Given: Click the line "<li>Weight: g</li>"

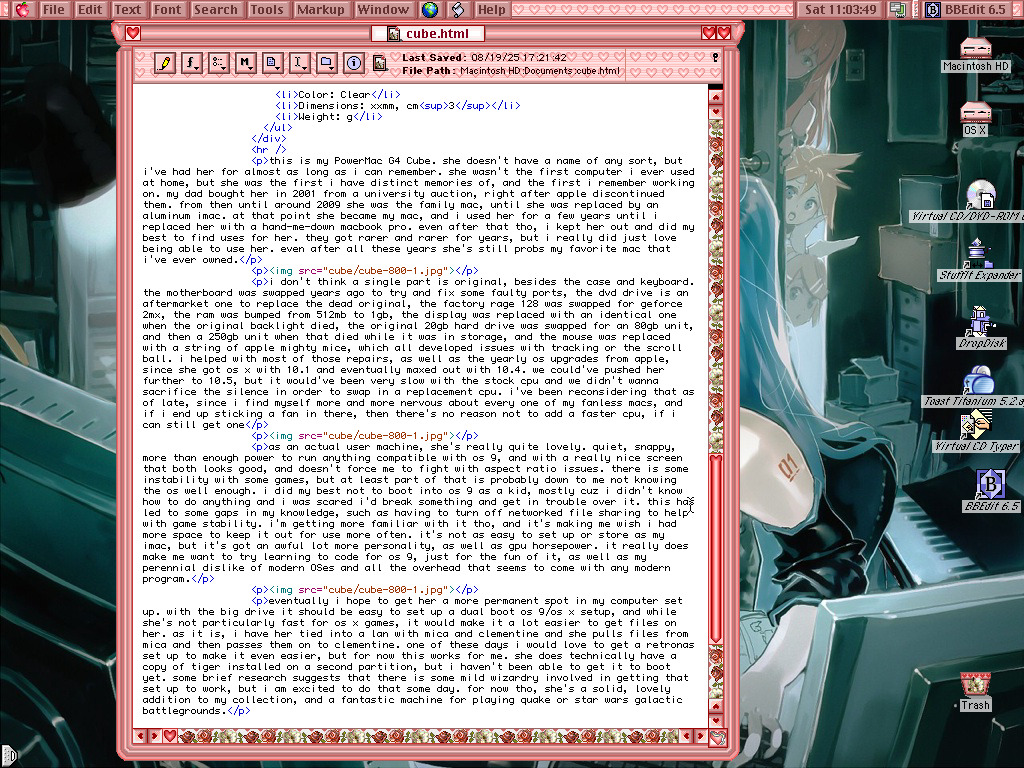Looking at the screenshot, I should (328, 117).
